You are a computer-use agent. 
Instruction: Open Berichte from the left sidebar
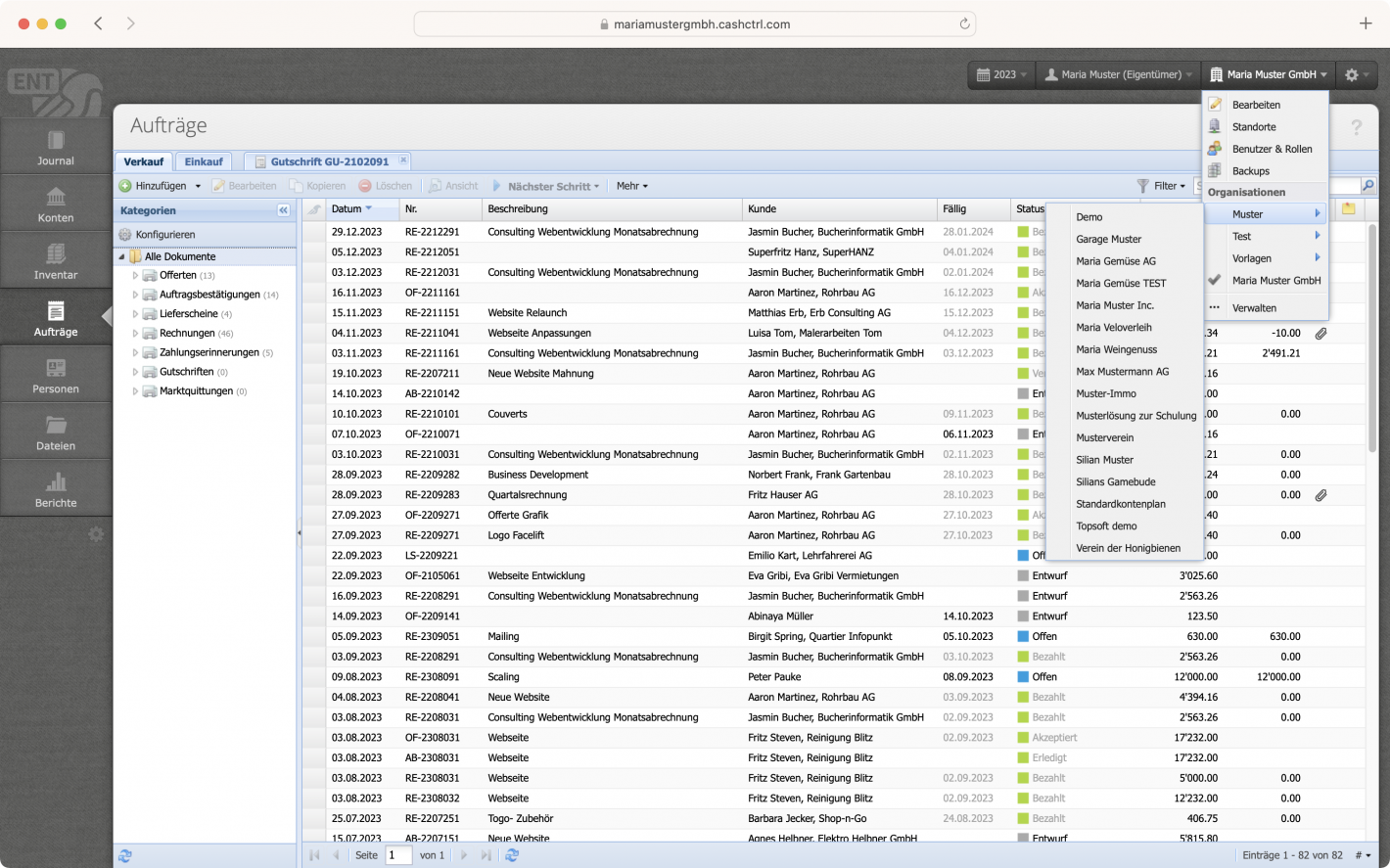(x=55, y=486)
